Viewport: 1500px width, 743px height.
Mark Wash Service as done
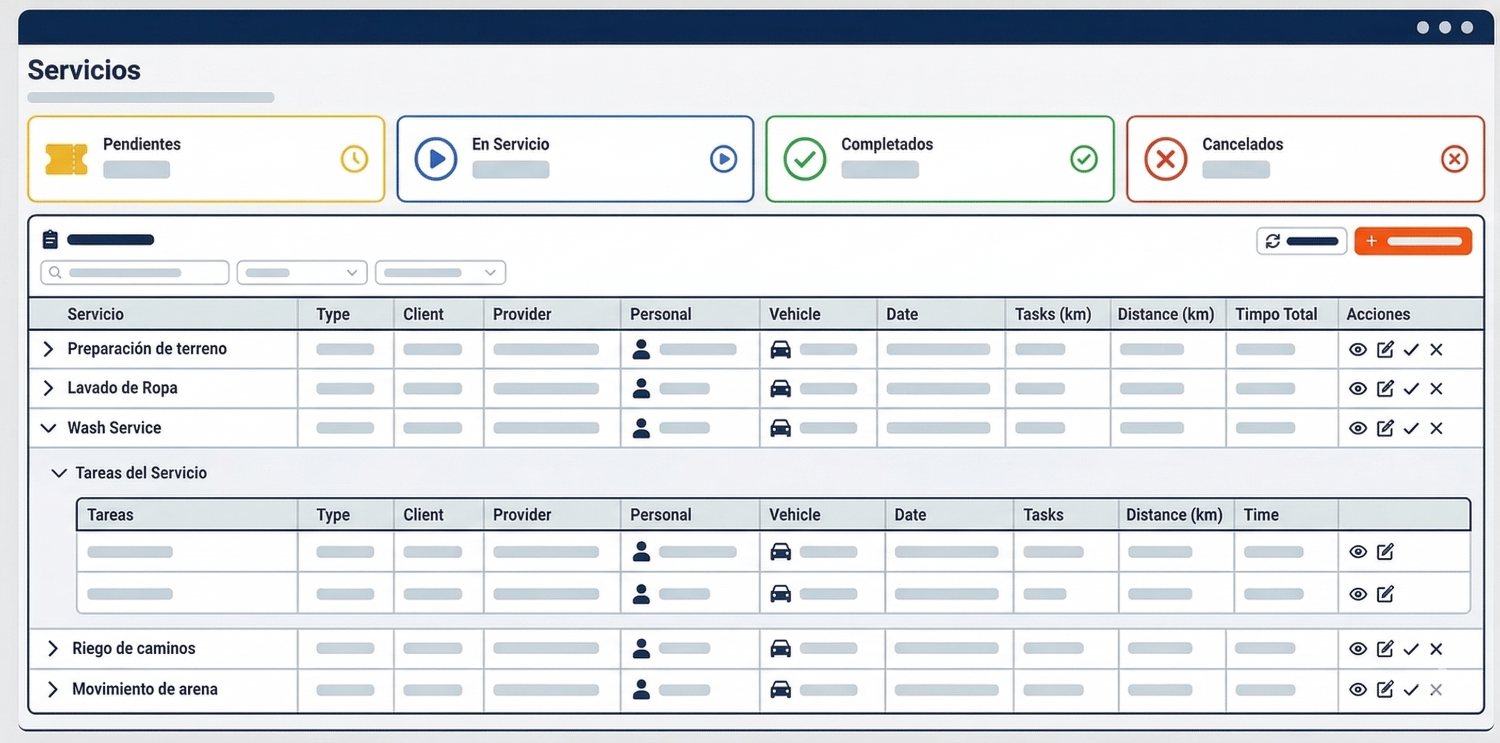pyautogui.click(x=1411, y=428)
